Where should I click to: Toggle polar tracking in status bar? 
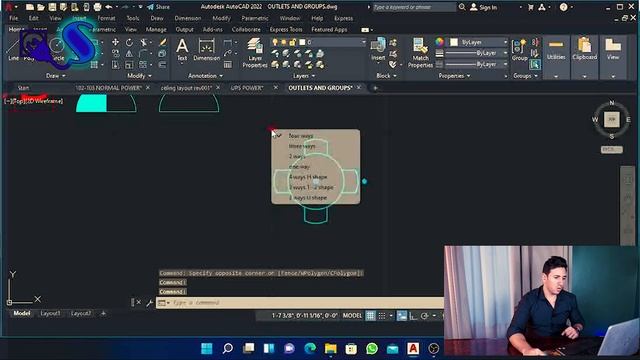point(424,316)
